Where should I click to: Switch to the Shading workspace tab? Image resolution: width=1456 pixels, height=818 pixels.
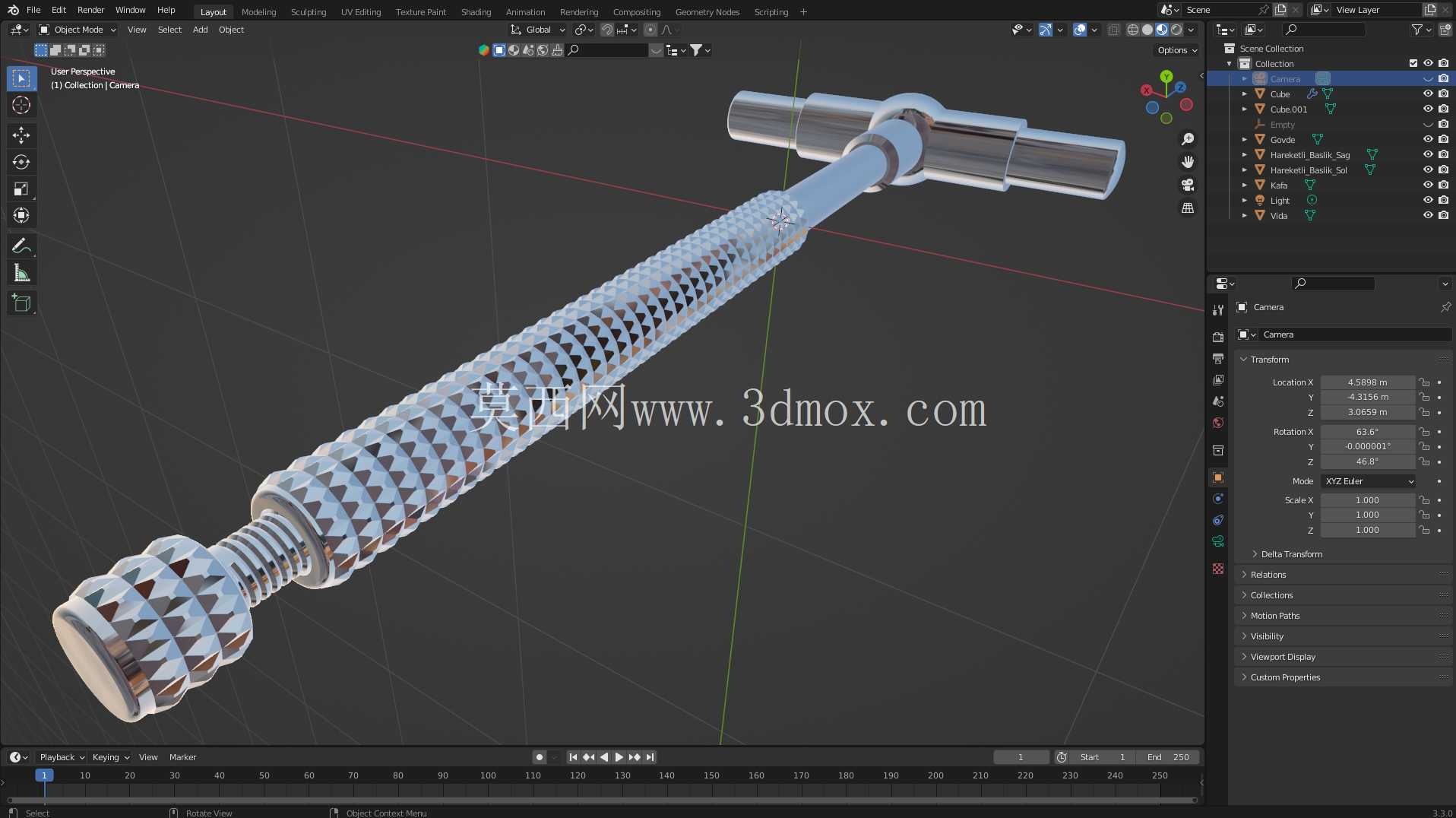[x=476, y=11]
